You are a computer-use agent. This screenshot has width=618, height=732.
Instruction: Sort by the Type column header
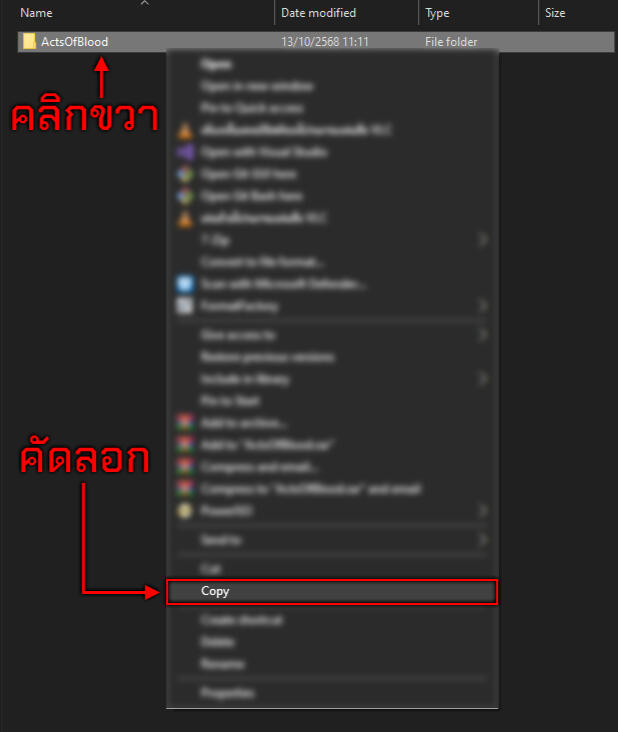click(x=437, y=13)
